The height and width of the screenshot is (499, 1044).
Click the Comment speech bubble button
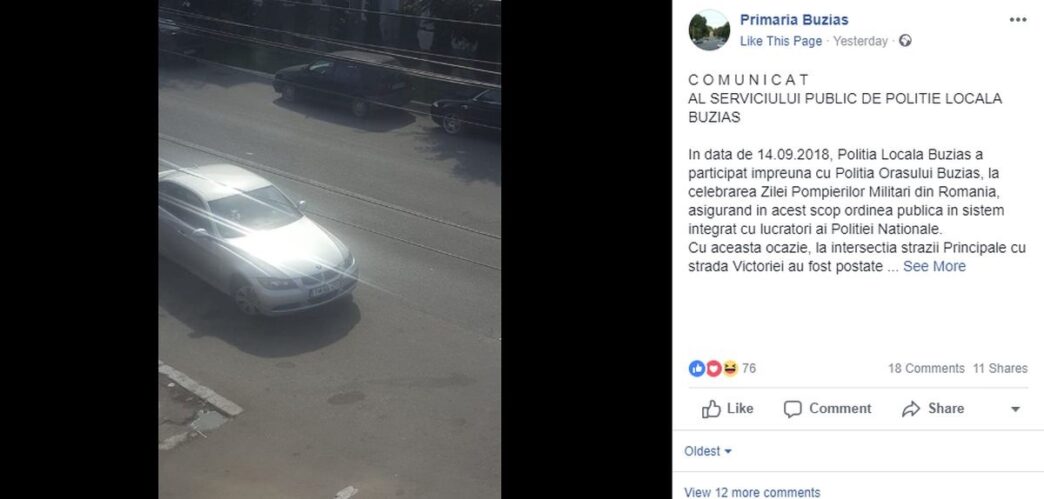(827, 408)
